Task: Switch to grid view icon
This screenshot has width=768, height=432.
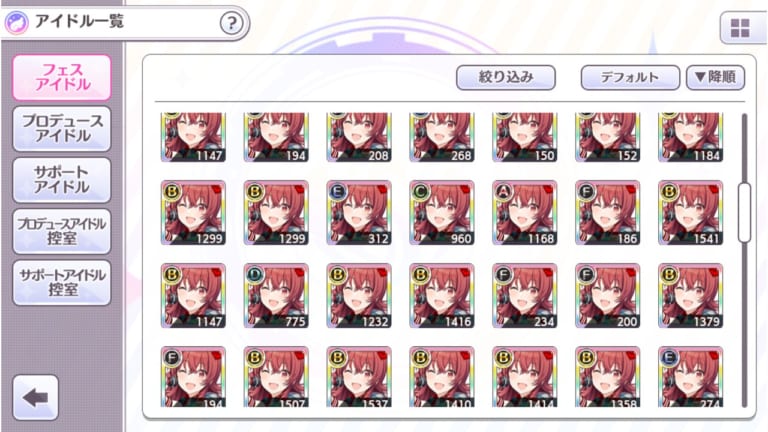Action: click(740, 28)
